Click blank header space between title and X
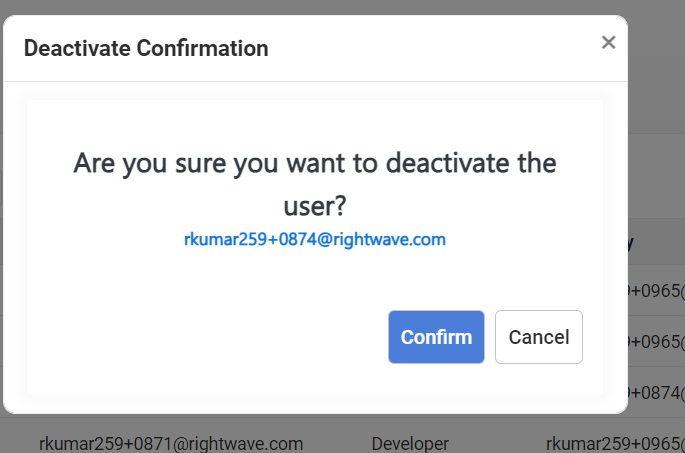The image size is (685, 453). [432, 48]
